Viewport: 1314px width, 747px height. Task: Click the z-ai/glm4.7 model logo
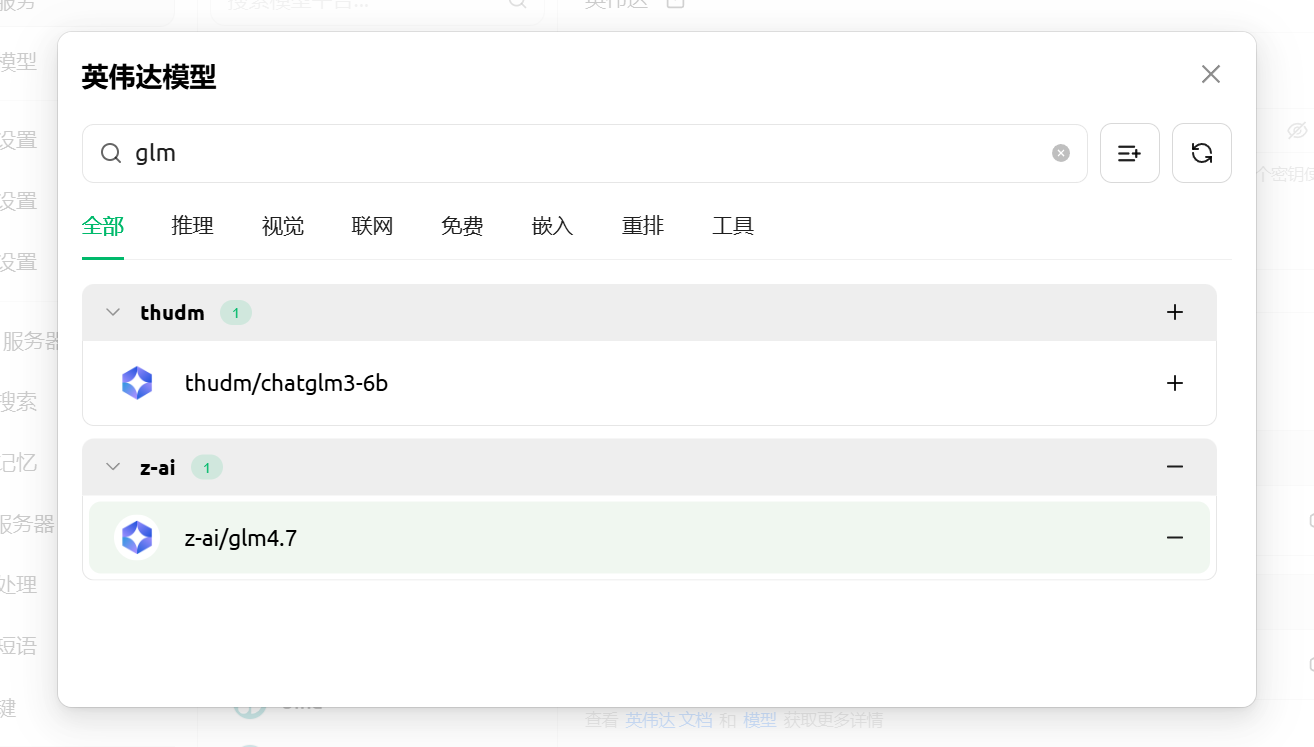click(x=137, y=538)
